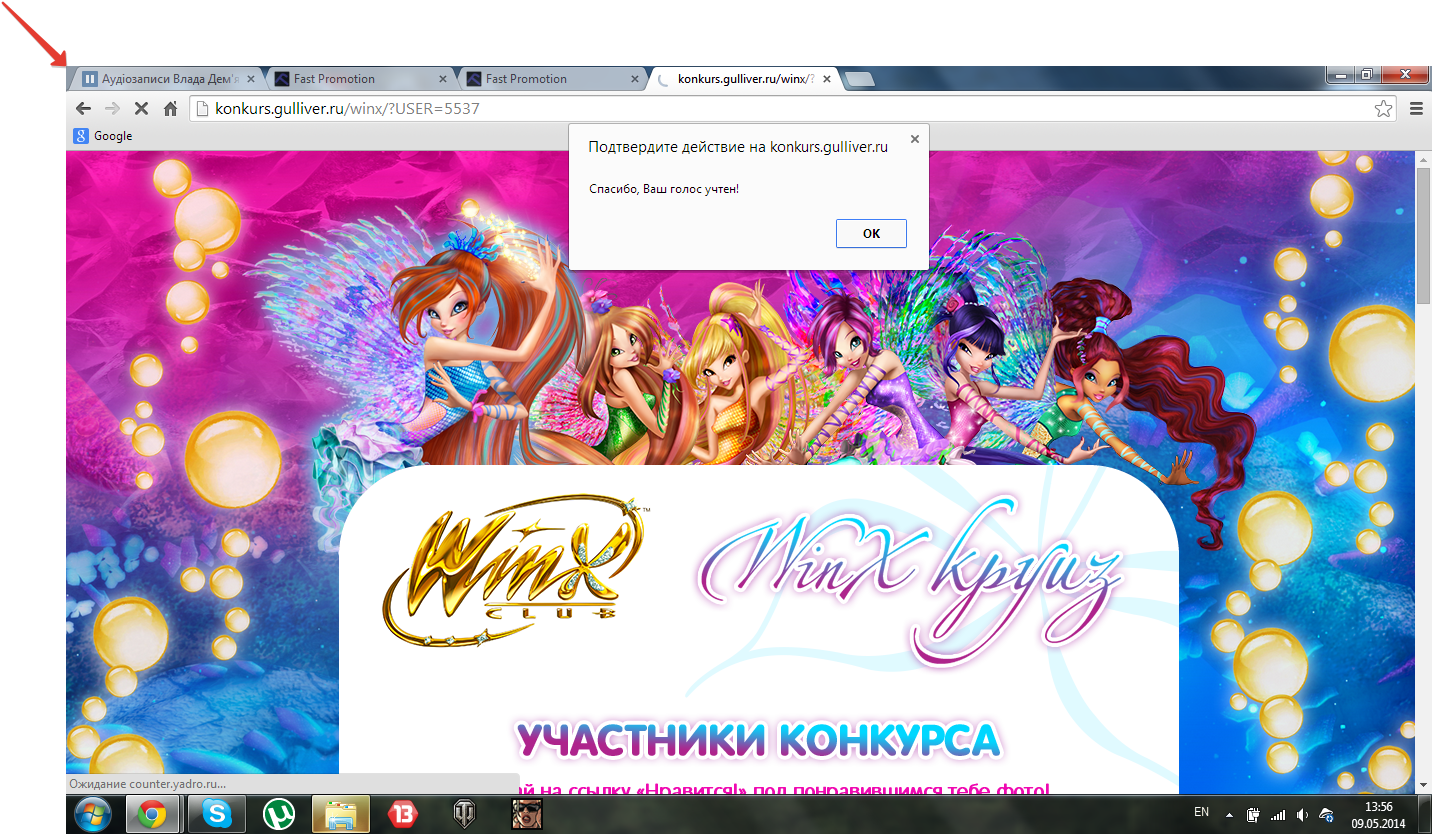Click the address bar URL field
The image size is (1432, 834).
780,109
